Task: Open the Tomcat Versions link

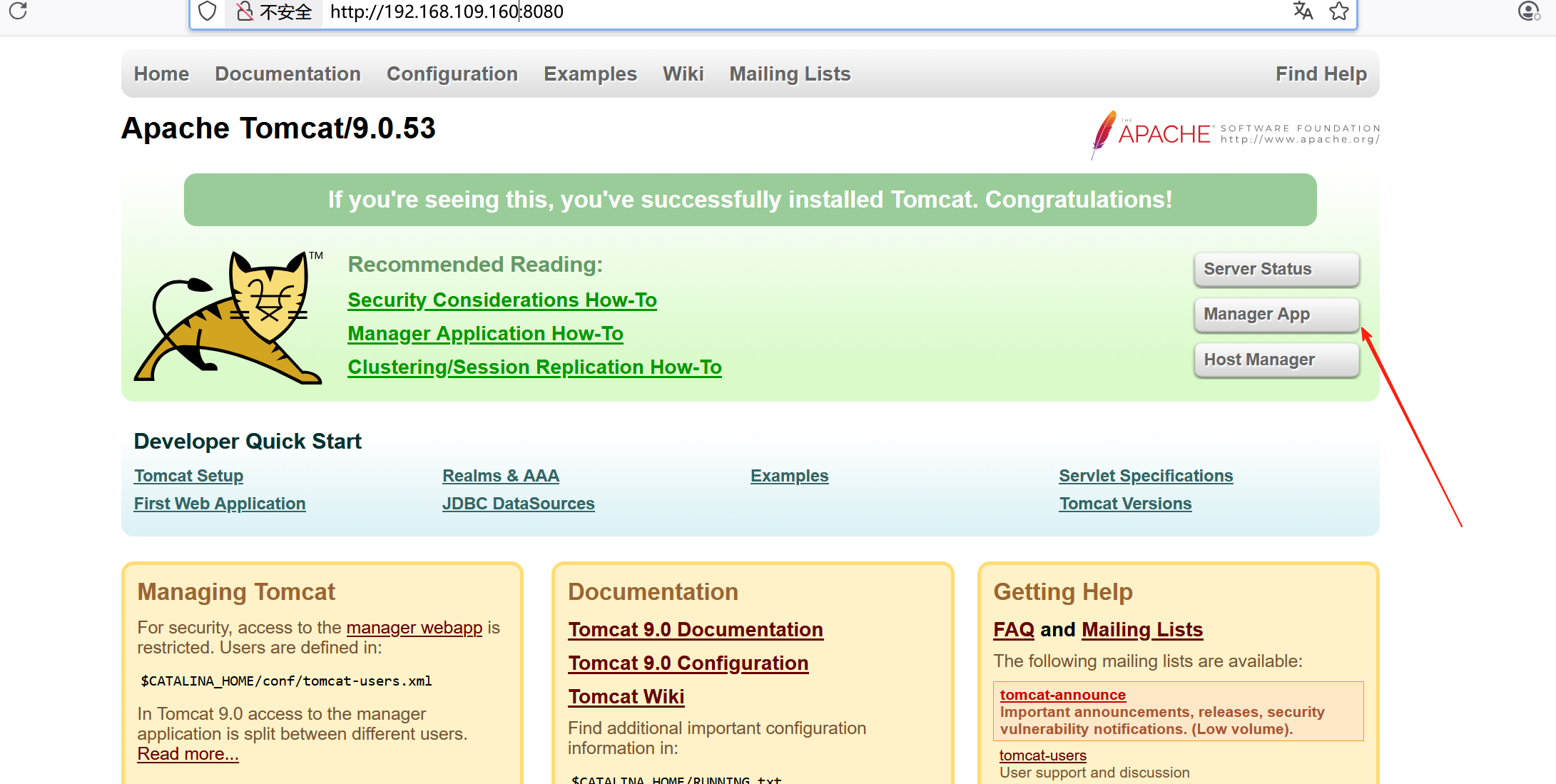Action: point(1125,504)
